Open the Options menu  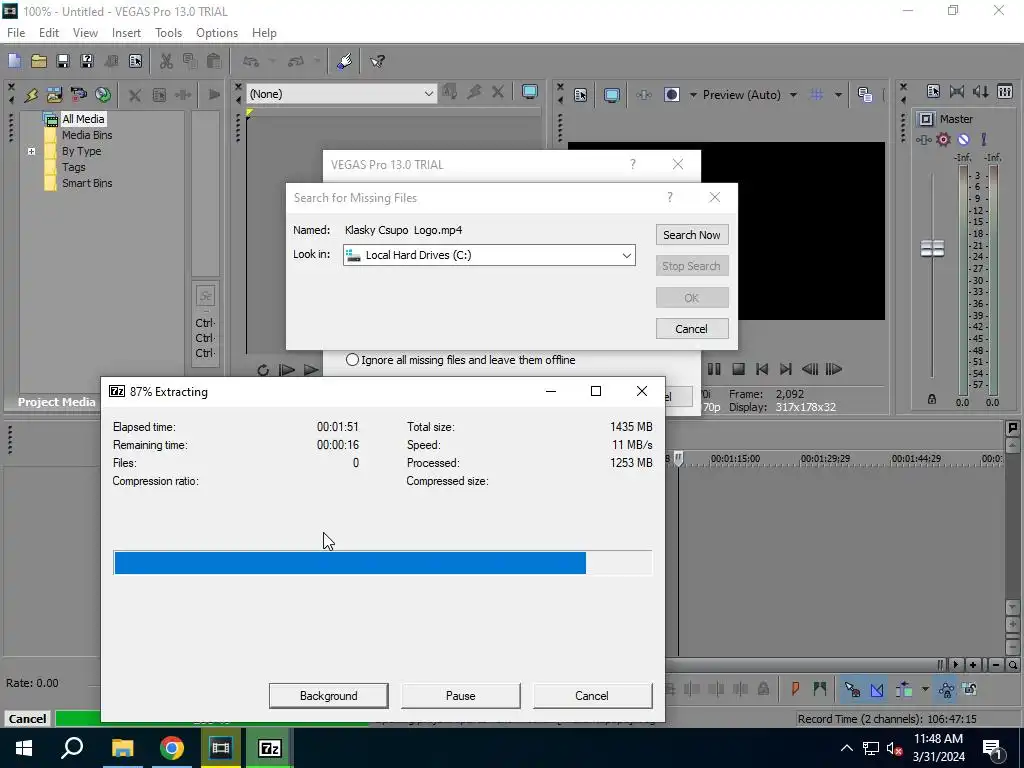point(217,33)
